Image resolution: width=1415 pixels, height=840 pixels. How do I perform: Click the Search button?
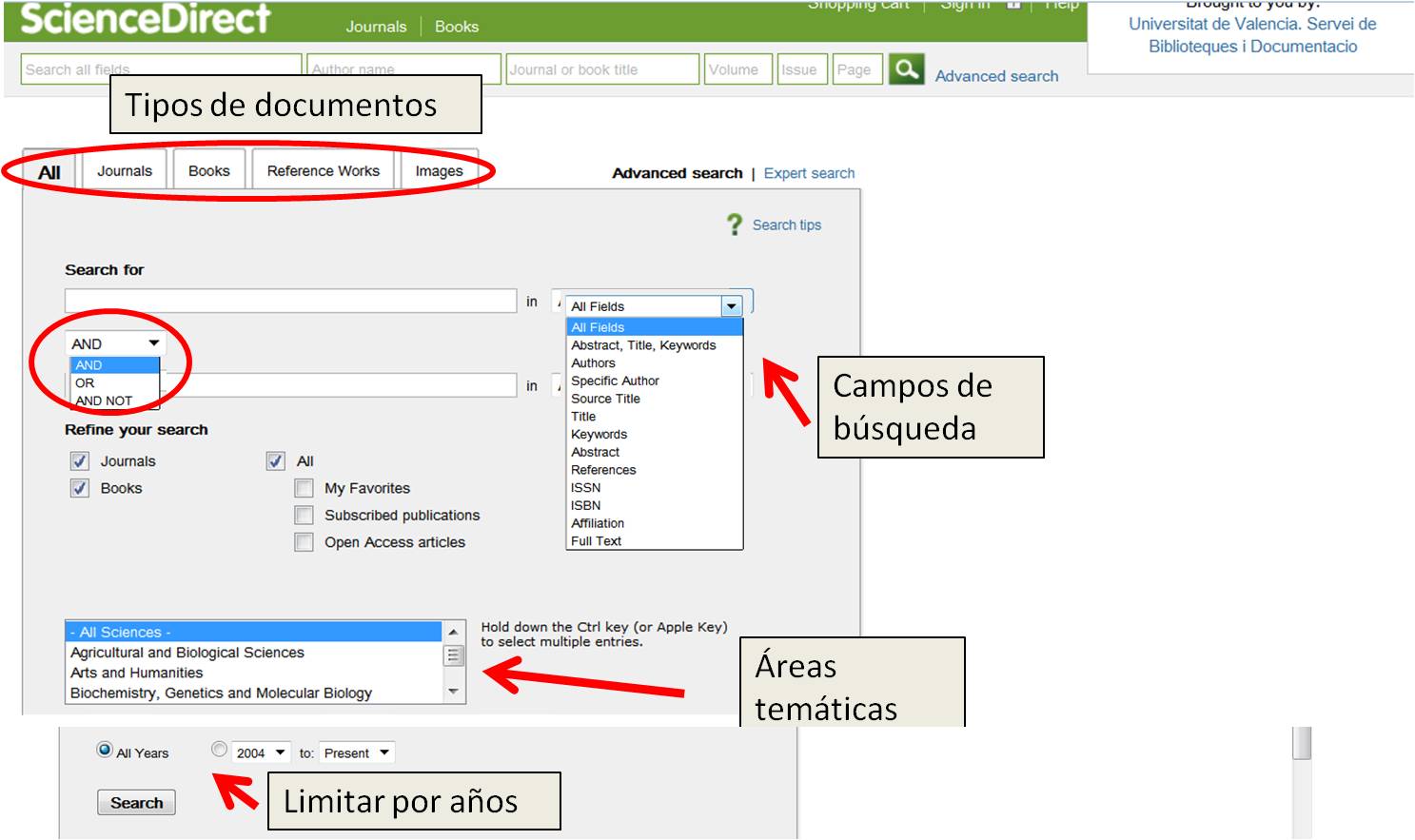pyautogui.click(x=137, y=803)
